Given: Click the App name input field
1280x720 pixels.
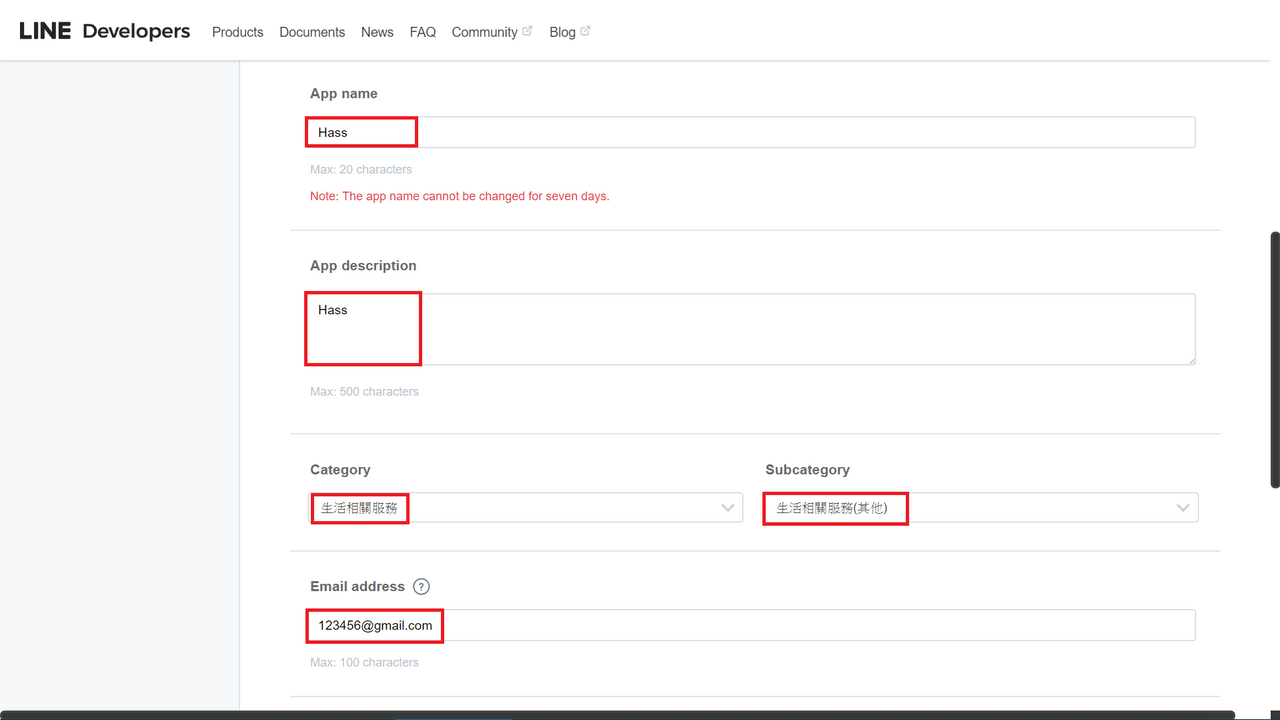Looking at the screenshot, I should tap(752, 132).
